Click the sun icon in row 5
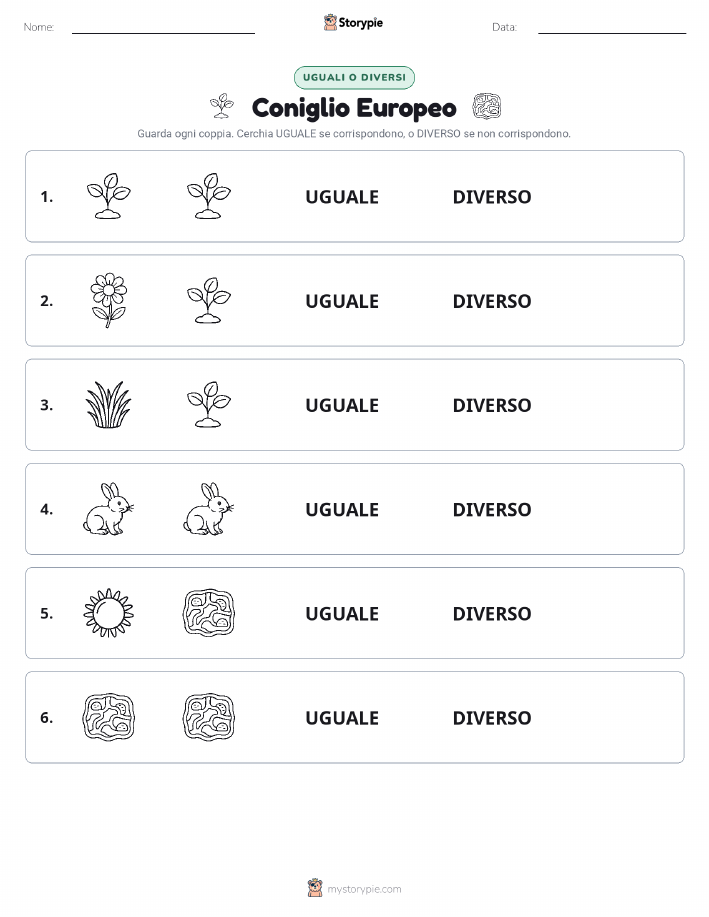This screenshot has width=709, height=917. (108, 613)
